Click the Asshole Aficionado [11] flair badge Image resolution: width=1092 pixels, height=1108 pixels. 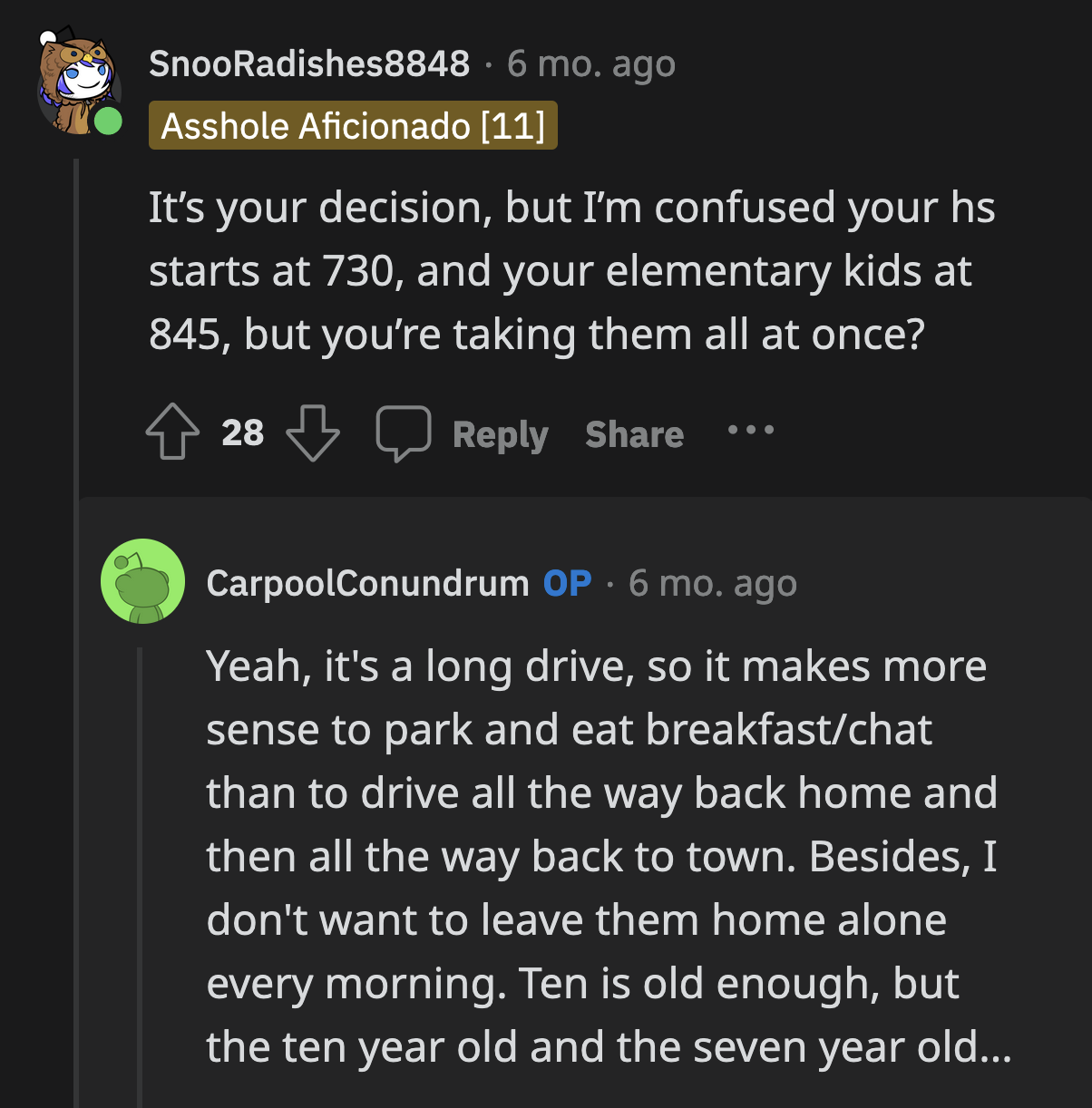[x=353, y=125]
